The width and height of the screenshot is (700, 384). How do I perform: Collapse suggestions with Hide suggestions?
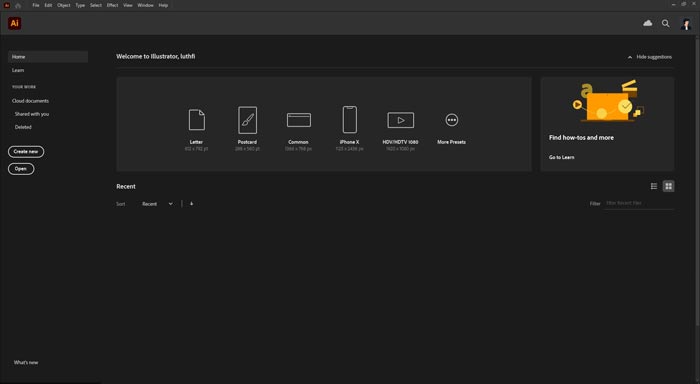click(x=650, y=57)
